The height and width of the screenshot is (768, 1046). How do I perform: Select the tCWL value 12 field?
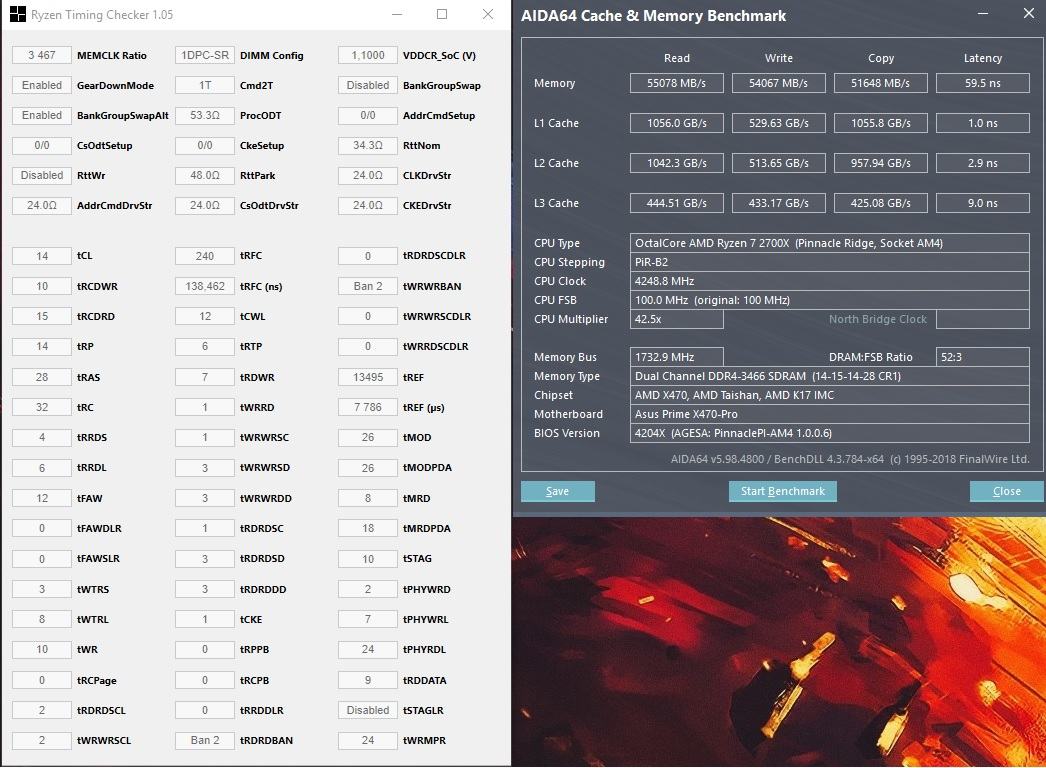tap(205, 316)
